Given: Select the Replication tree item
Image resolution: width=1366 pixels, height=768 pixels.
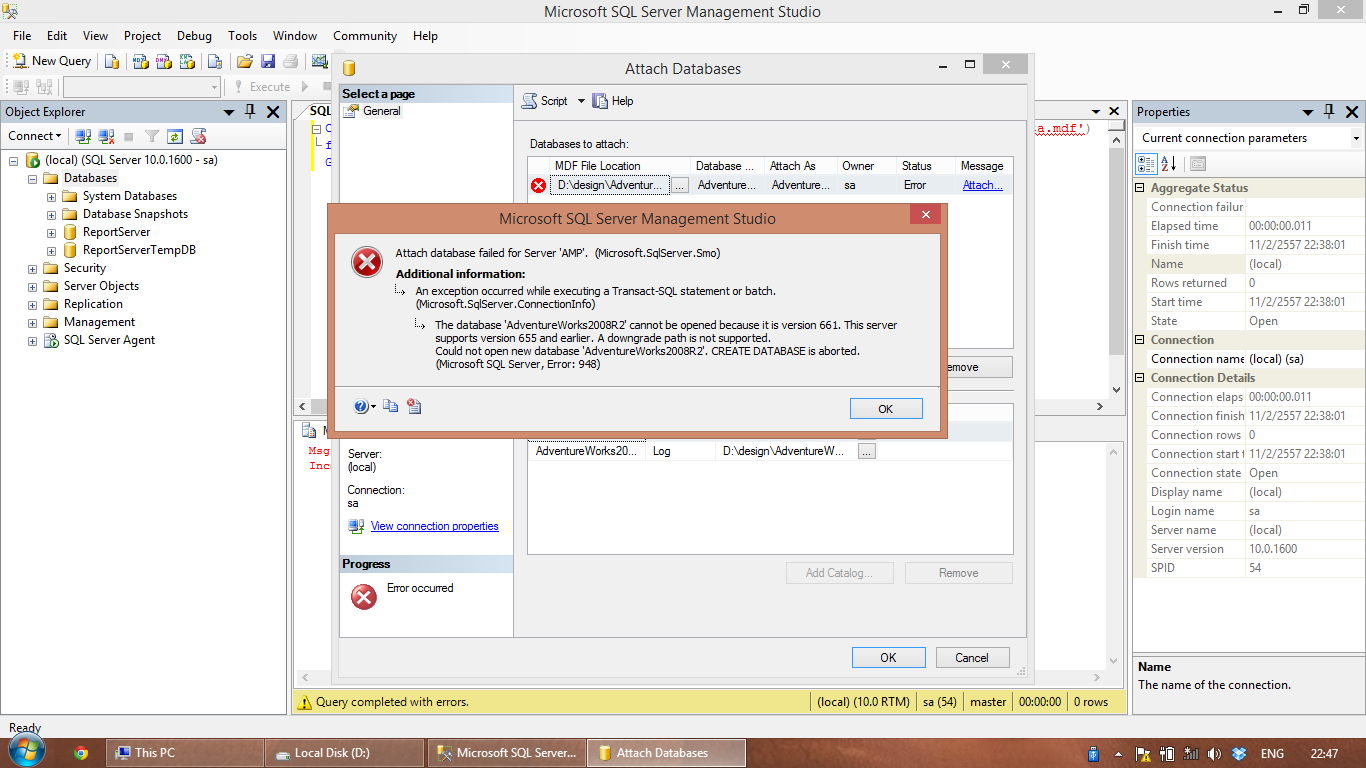Looking at the screenshot, I should 93,304.
